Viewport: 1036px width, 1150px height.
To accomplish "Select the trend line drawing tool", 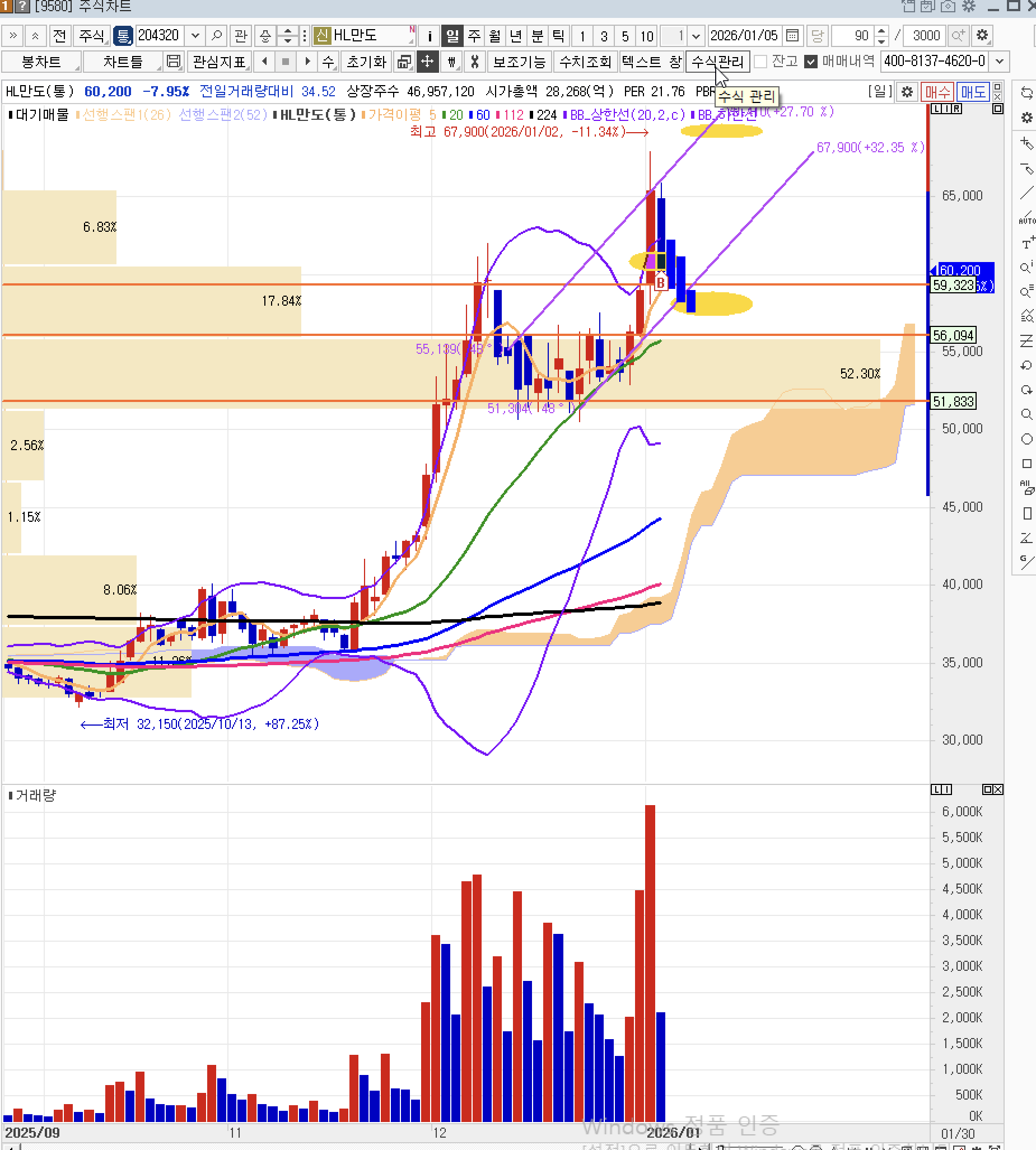I will click(1026, 194).
